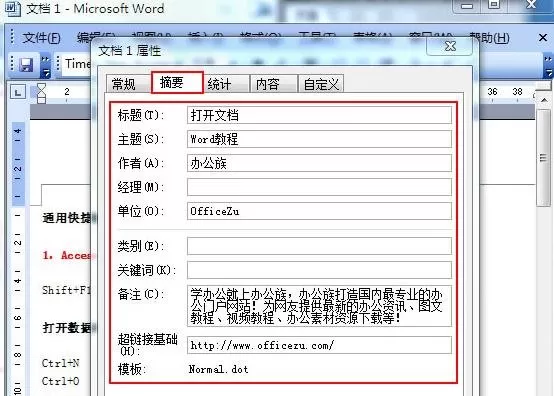The image size is (554, 396).
Task: Click the 作者(A) field with 办公族
Action: [x=319, y=163]
